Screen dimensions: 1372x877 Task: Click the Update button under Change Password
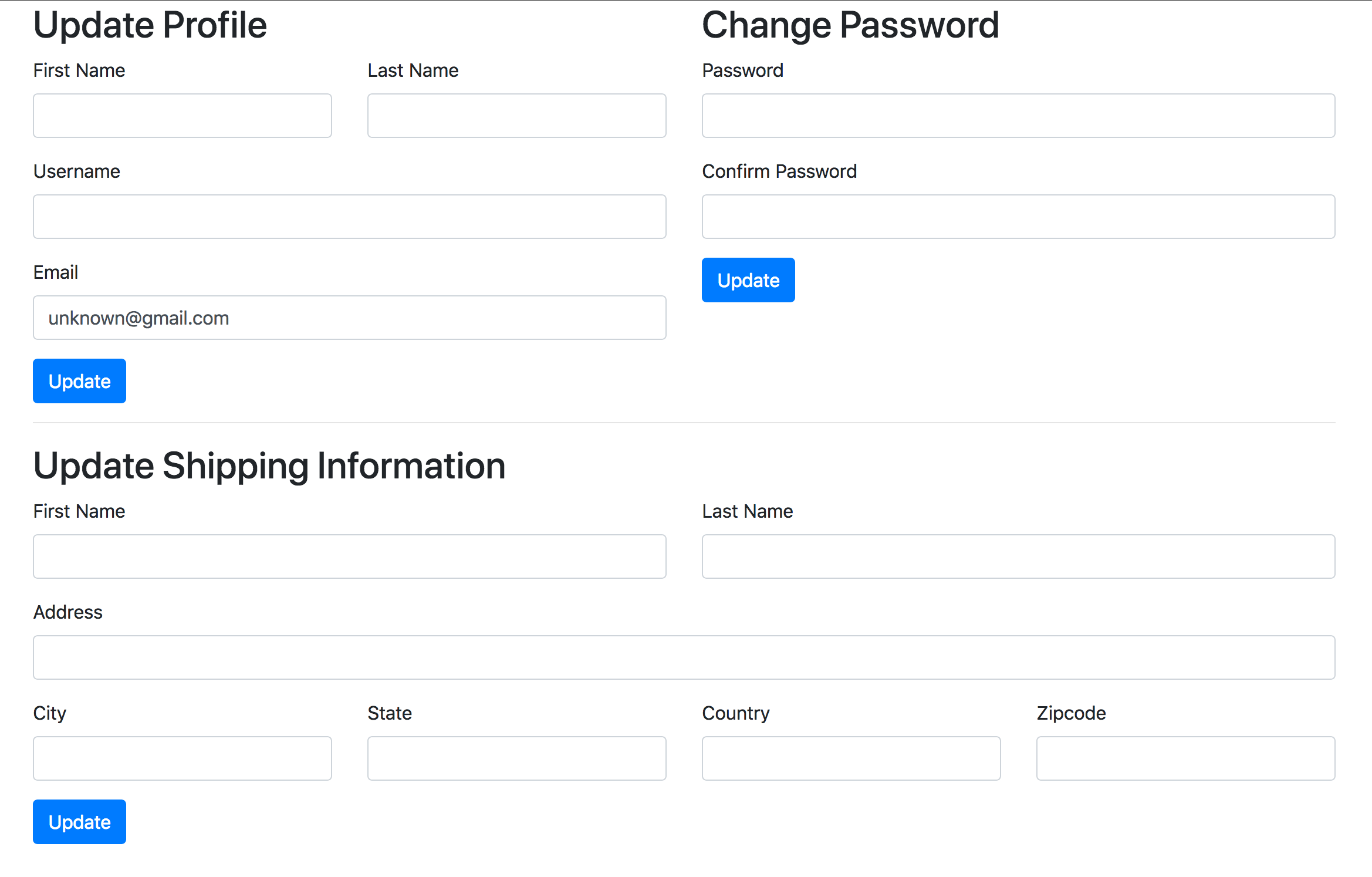point(748,280)
